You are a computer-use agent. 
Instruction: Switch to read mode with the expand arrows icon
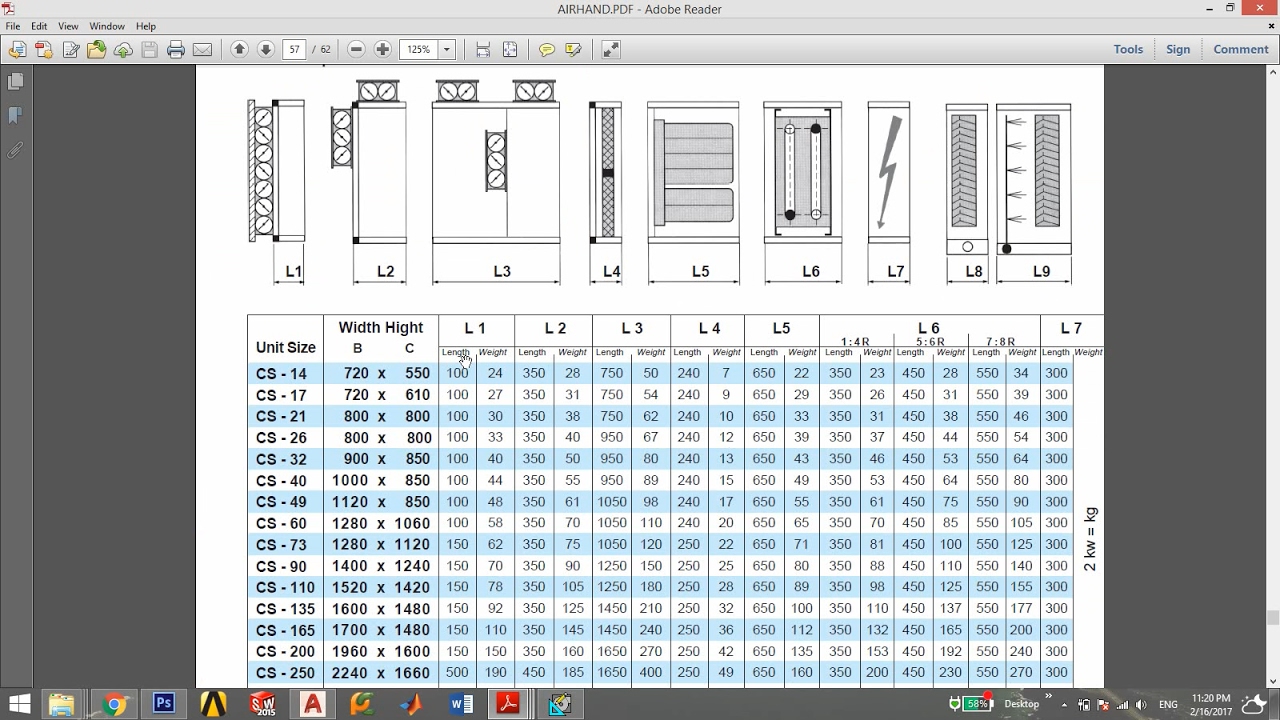click(x=610, y=49)
